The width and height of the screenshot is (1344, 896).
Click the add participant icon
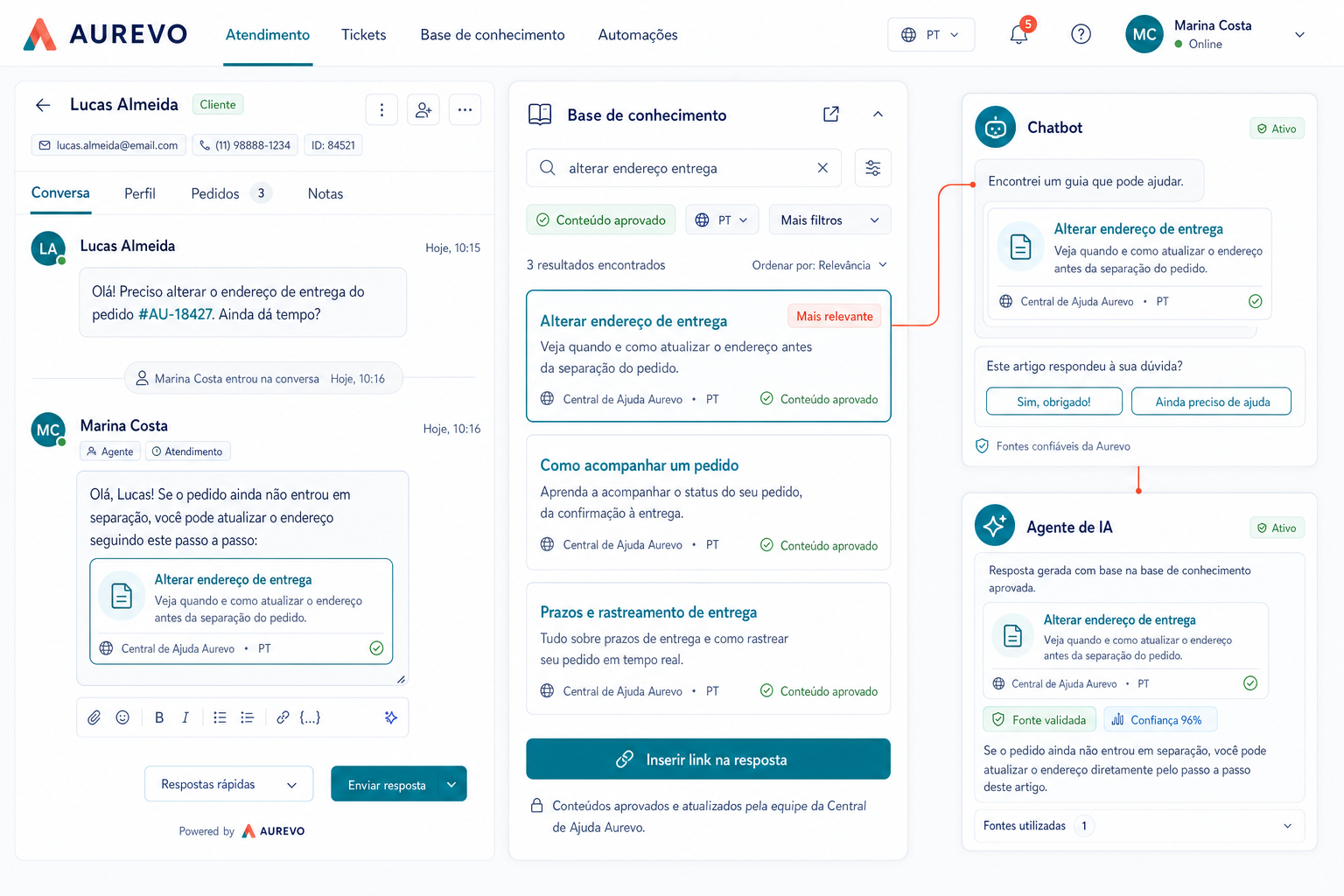(x=423, y=109)
